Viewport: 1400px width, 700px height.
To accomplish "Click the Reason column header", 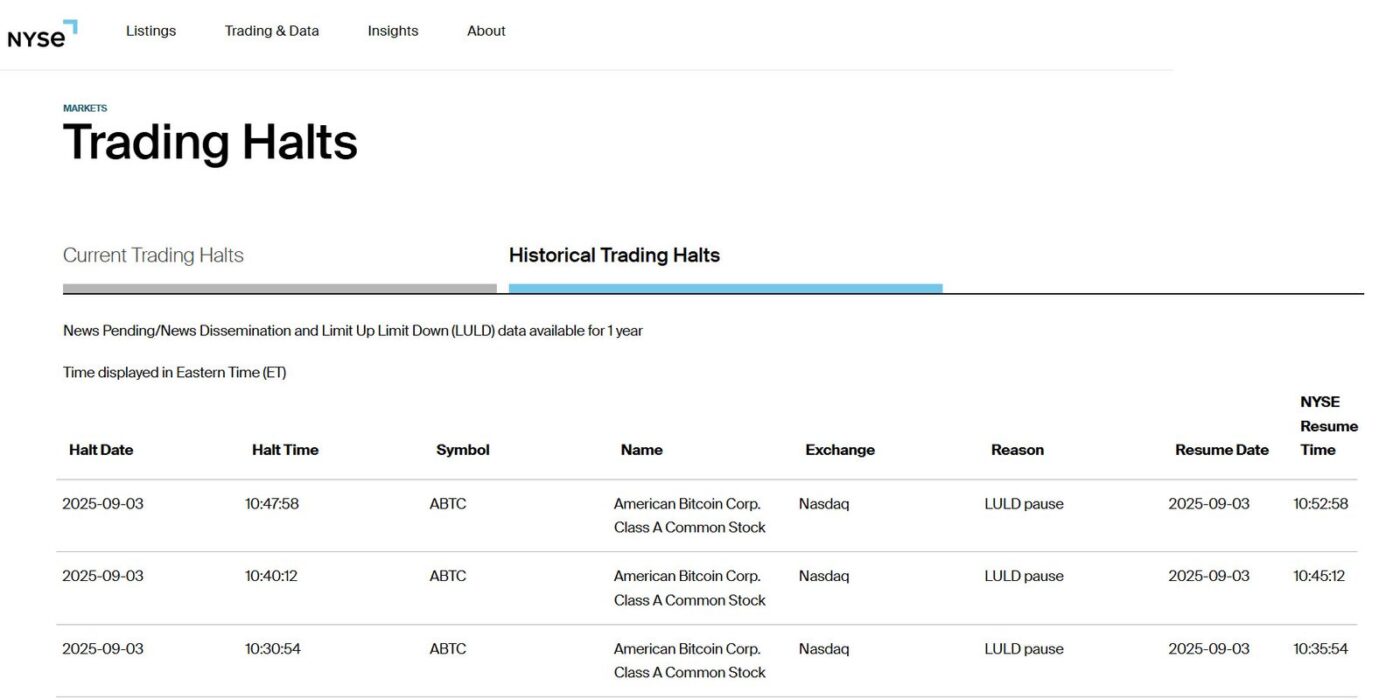I will click(1017, 450).
